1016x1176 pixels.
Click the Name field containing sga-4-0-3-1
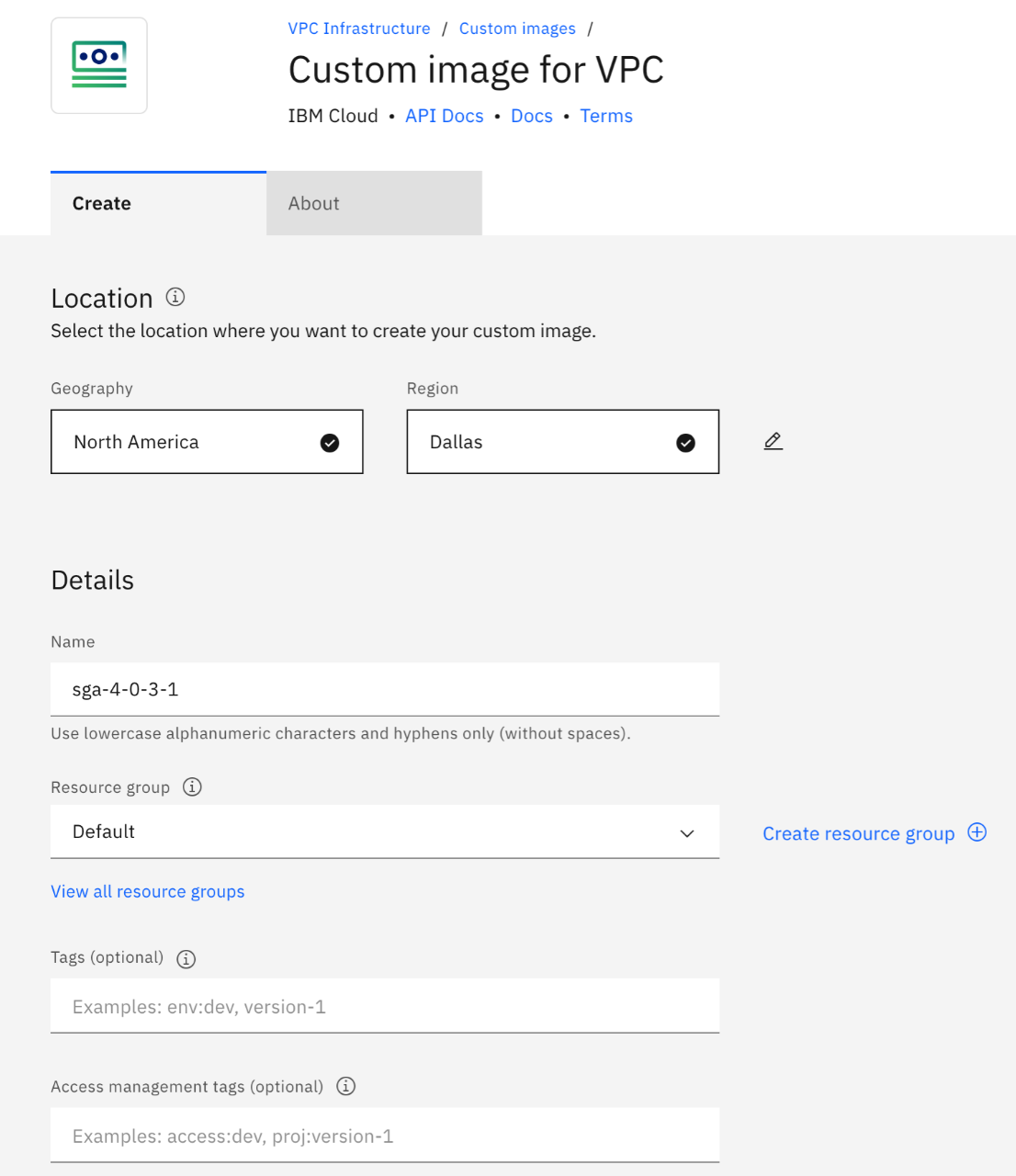tap(385, 689)
